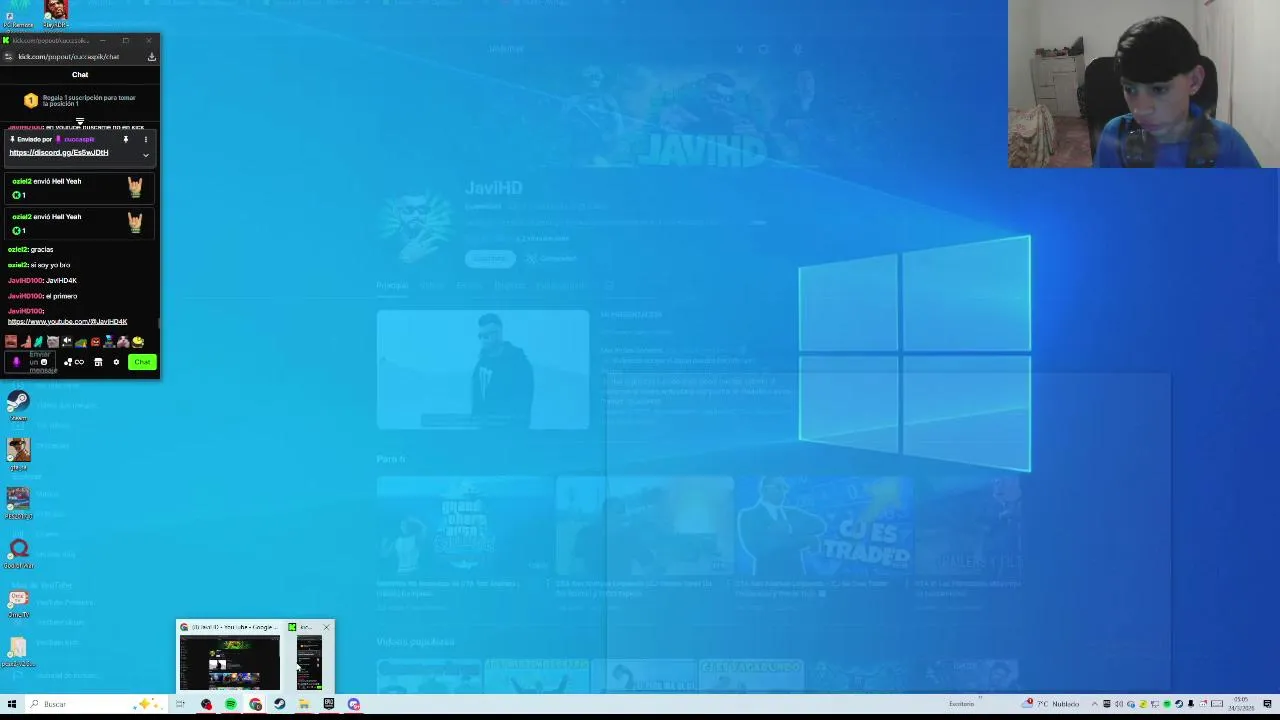1280x720 pixels.
Task: Click the kick.com popout address bar
Action: (x=68, y=56)
